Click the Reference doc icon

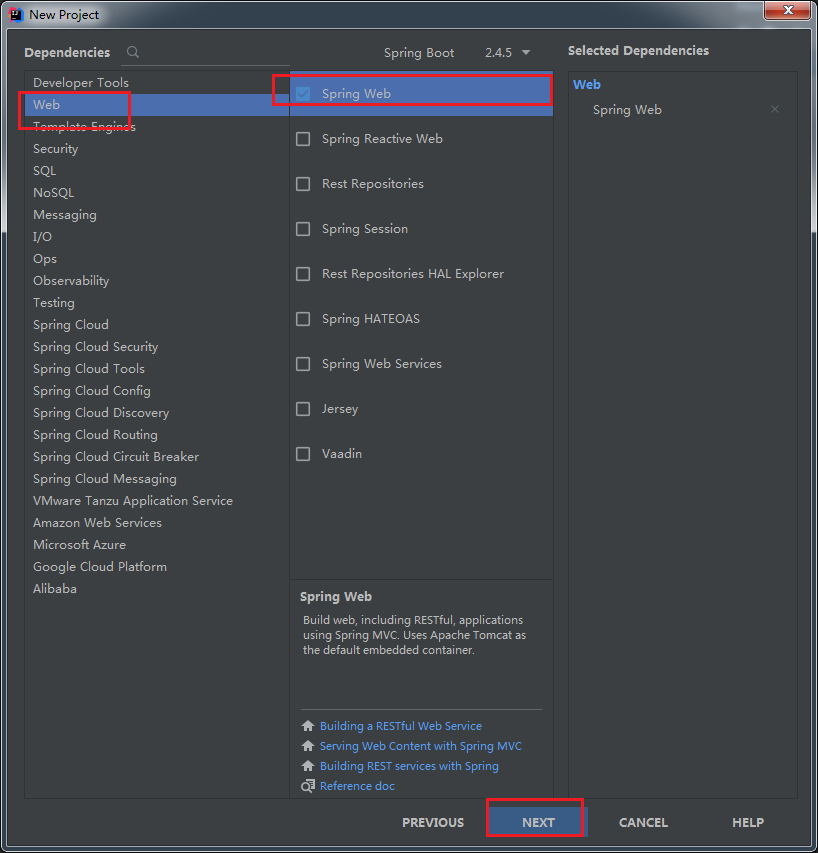click(x=308, y=786)
